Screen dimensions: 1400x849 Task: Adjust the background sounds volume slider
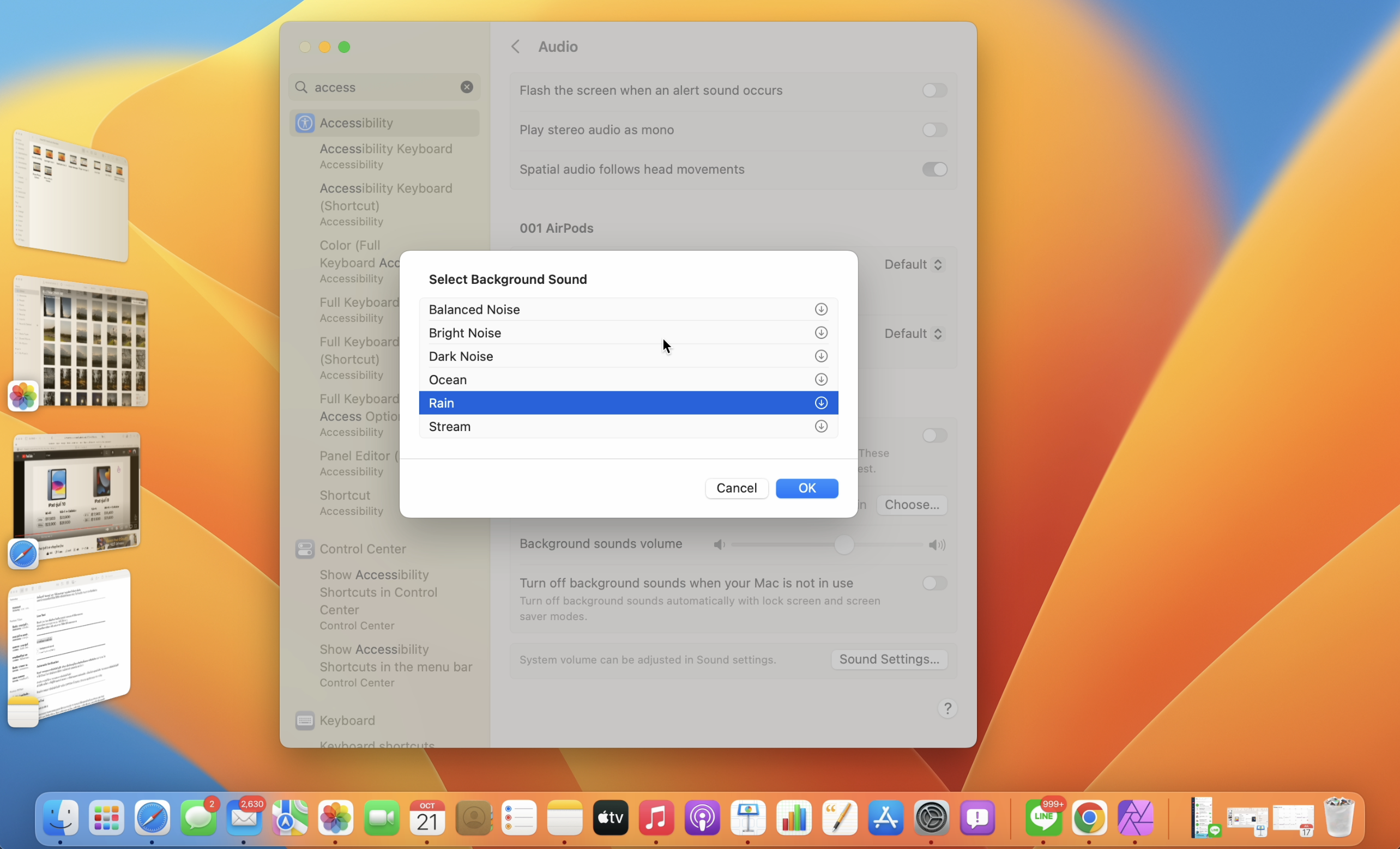[844, 544]
